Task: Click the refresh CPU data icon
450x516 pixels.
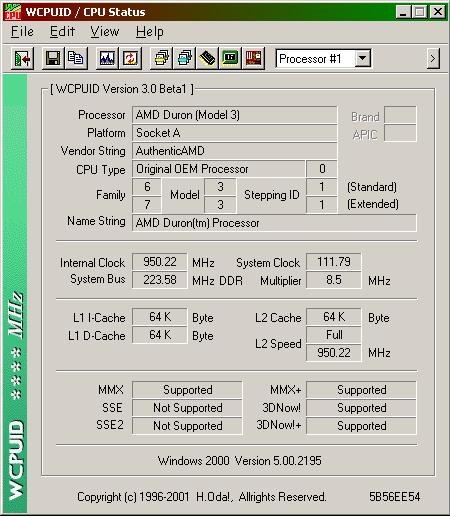Action: (x=130, y=59)
